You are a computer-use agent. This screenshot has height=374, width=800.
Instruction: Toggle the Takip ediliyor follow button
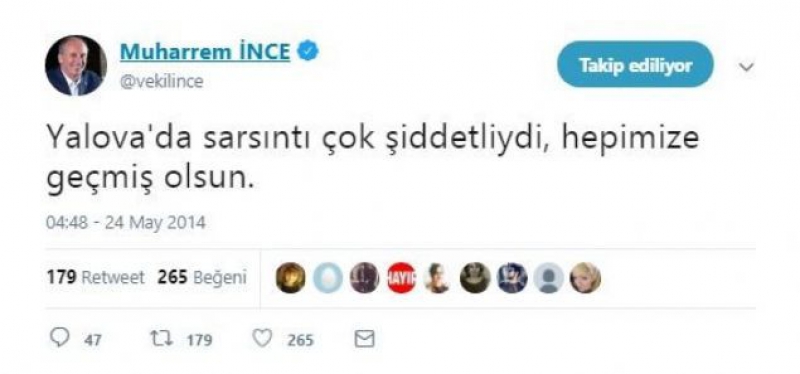coord(635,65)
